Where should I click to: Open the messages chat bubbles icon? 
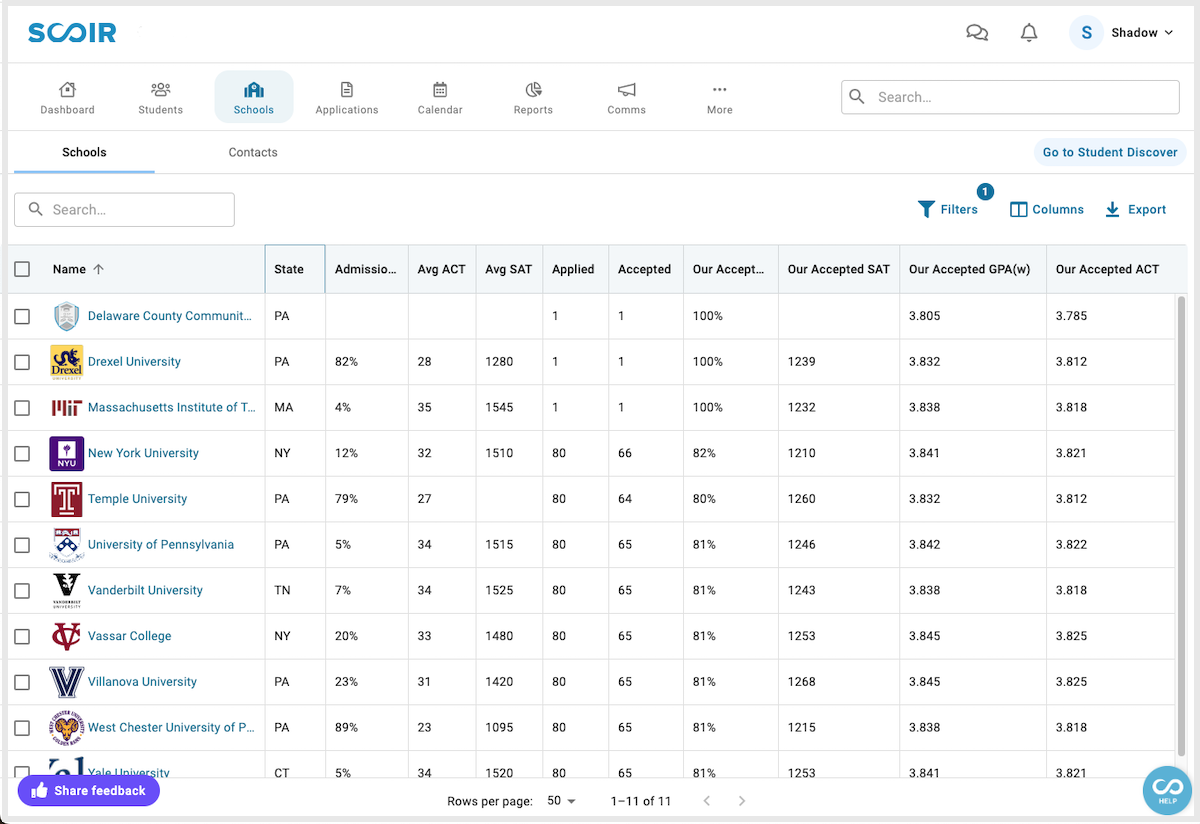[977, 33]
